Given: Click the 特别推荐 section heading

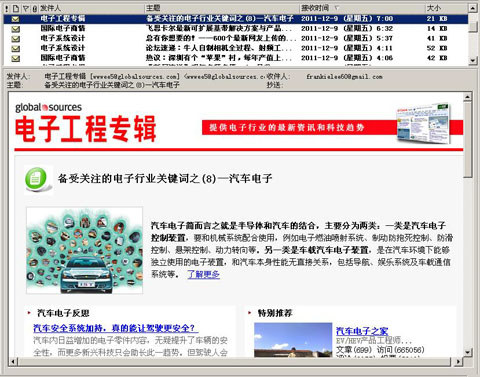Looking at the screenshot, I should tap(275, 313).
